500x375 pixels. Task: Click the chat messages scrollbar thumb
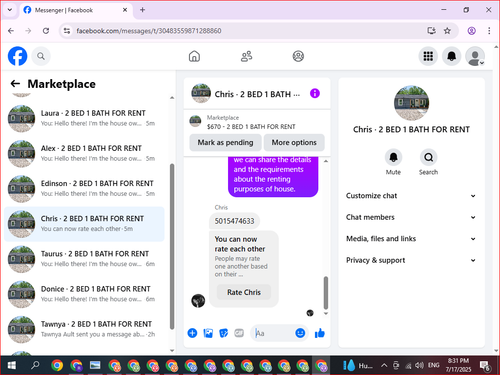point(326,293)
